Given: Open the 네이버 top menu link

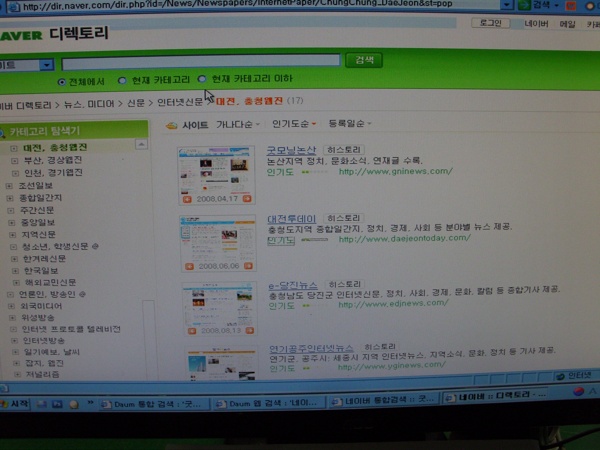Looking at the screenshot, I should coord(536,24).
